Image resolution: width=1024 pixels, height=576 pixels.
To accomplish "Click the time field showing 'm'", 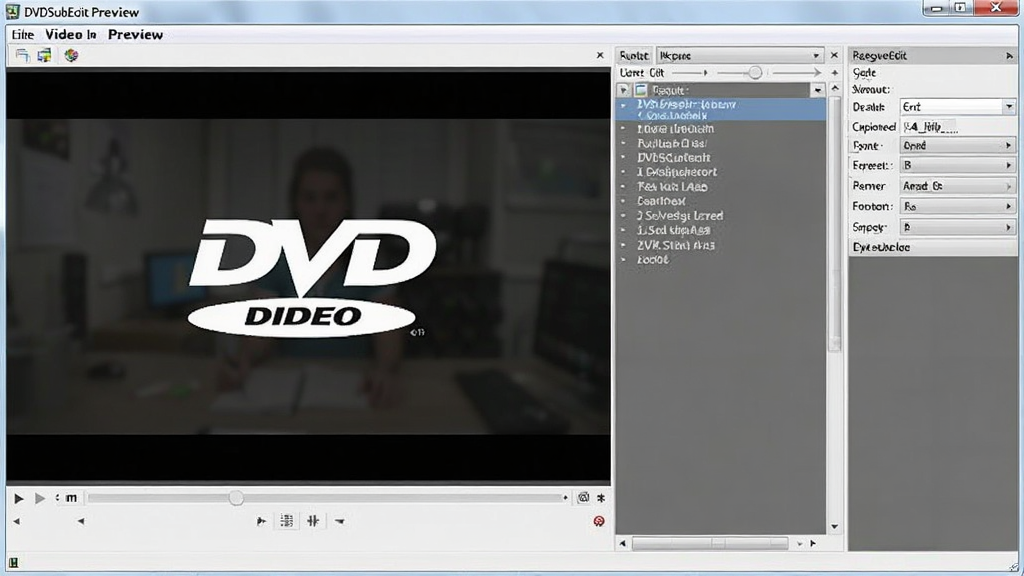I will click(71, 498).
